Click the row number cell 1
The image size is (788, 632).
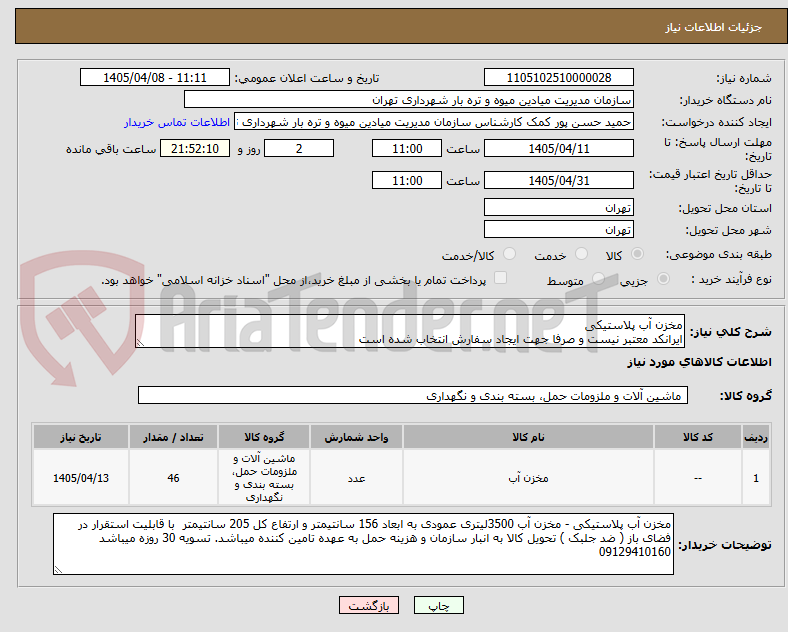click(x=756, y=478)
